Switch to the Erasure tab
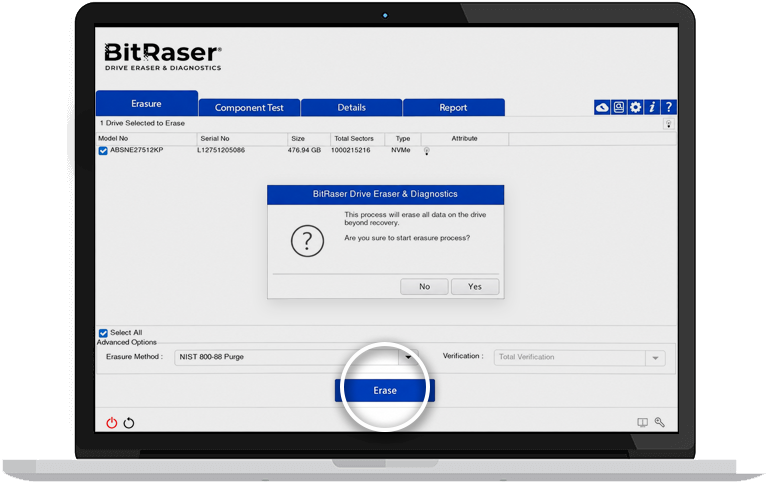 click(x=147, y=103)
